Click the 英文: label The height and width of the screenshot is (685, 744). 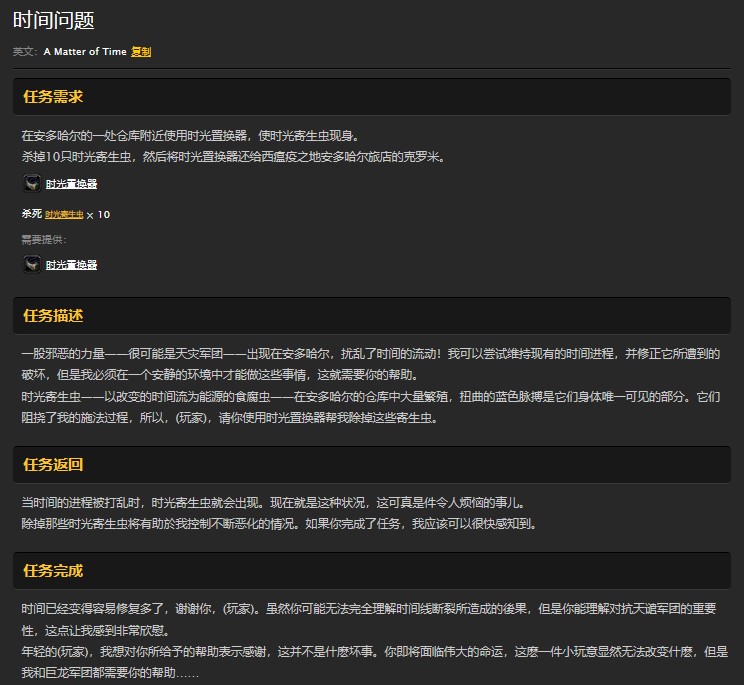tap(26, 51)
